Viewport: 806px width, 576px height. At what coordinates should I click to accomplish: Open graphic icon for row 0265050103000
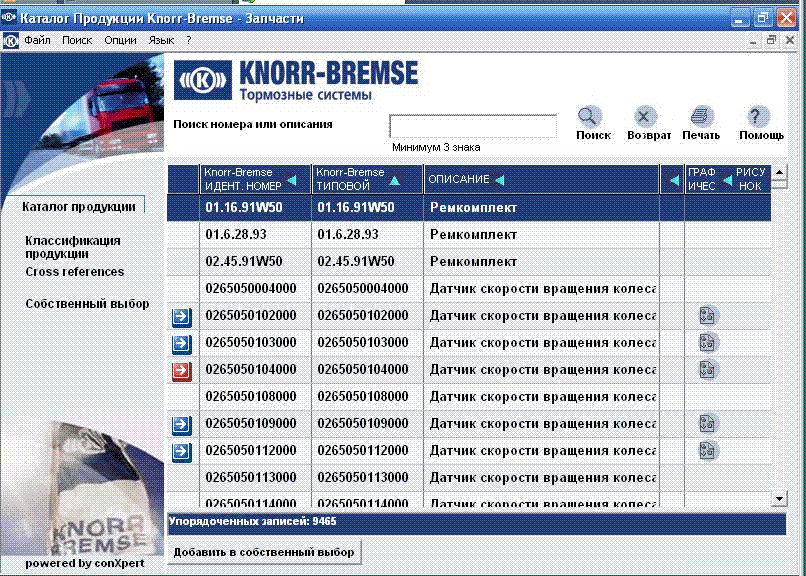[708, 343]
